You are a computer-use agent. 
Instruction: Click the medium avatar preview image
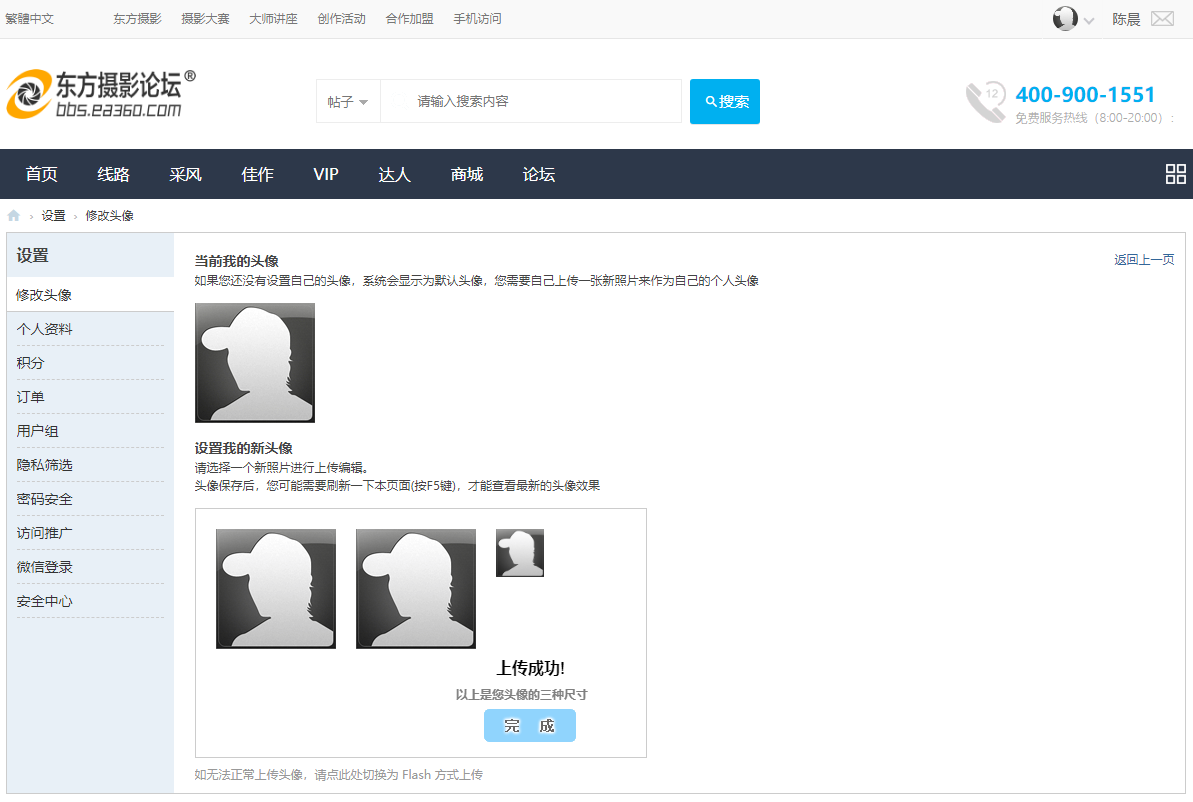(x=415, y=588)
